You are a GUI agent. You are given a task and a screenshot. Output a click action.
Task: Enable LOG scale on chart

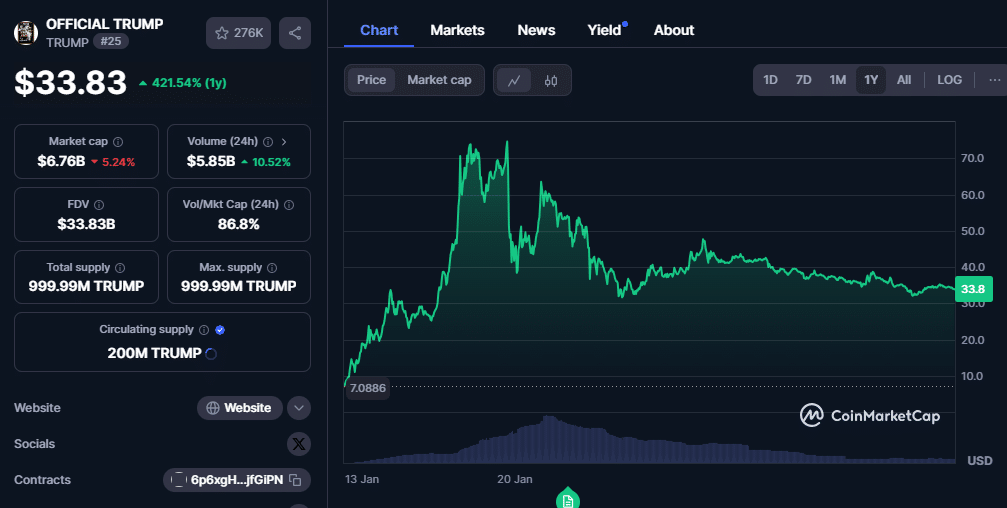pos(949,80)
